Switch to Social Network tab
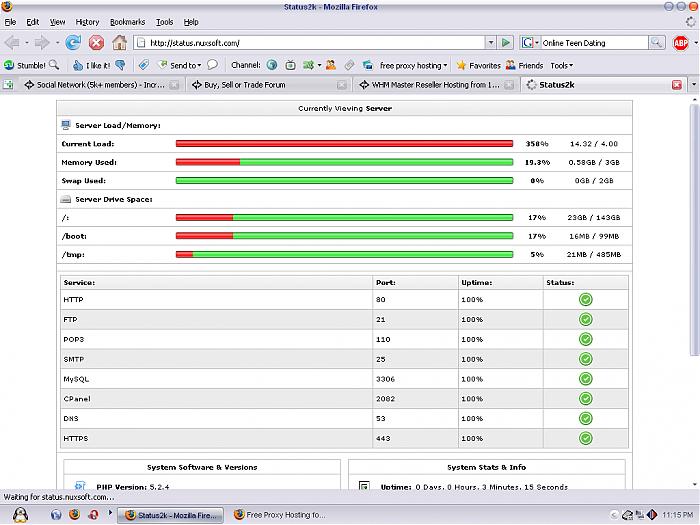The image size is (700, 525). coord(97,85)
